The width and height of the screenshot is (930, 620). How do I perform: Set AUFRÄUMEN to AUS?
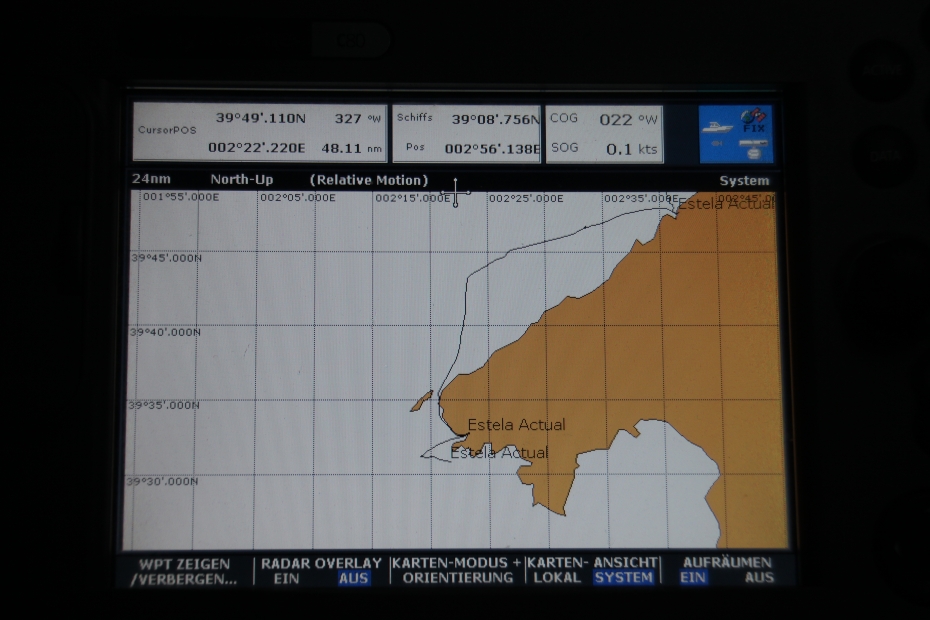pos(759,577)
